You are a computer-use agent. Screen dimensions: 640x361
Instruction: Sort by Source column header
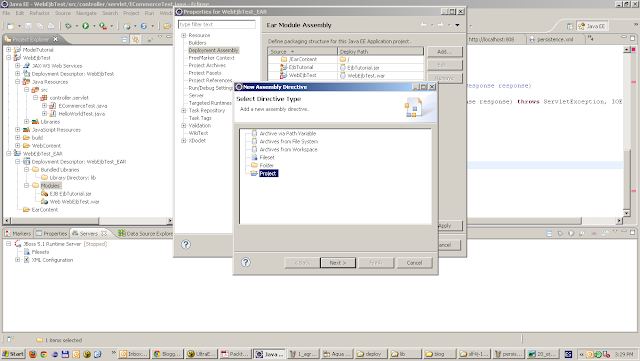coord(303,52)
